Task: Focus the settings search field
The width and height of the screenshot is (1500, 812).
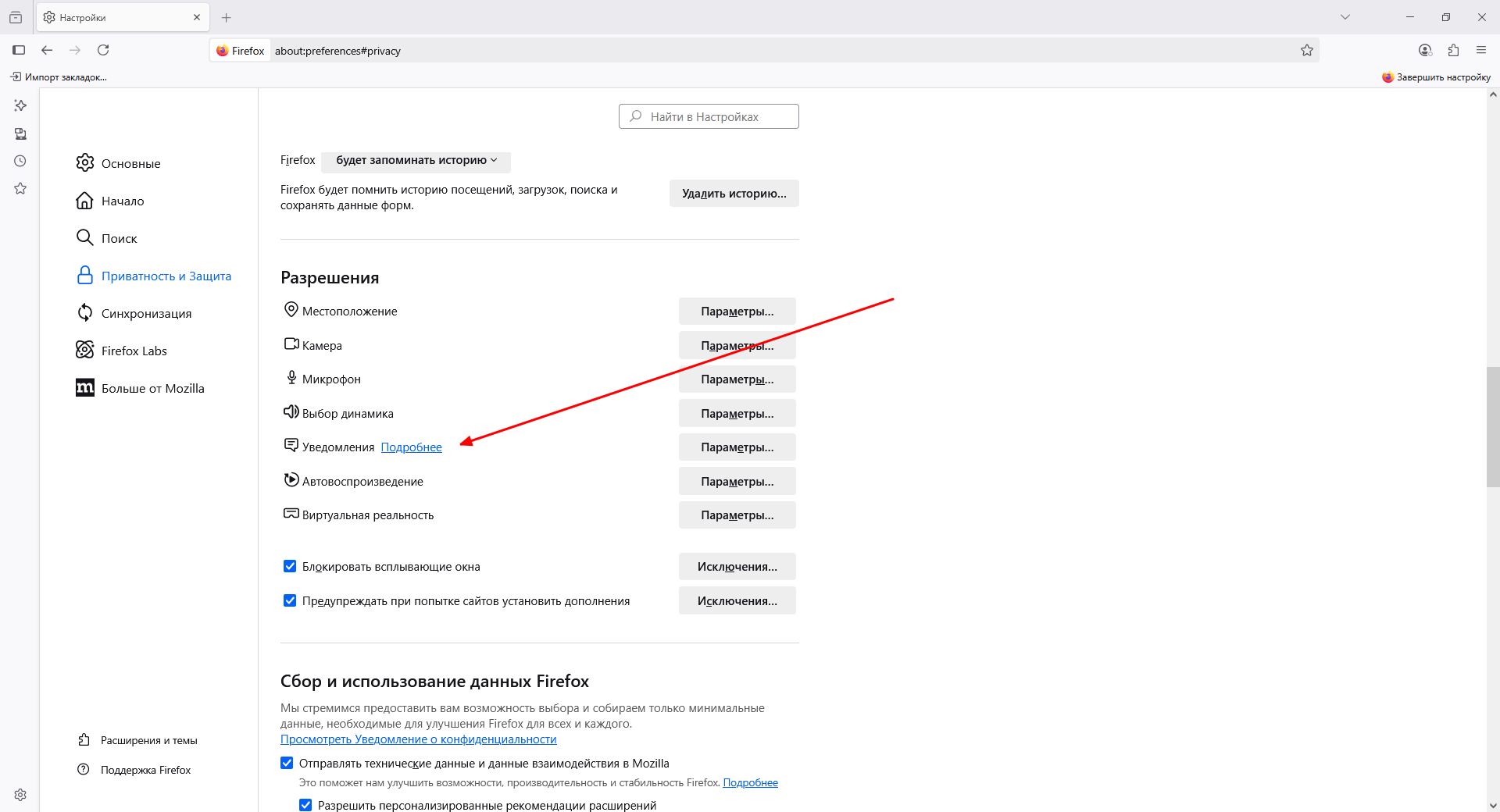Action: [709, 116]
